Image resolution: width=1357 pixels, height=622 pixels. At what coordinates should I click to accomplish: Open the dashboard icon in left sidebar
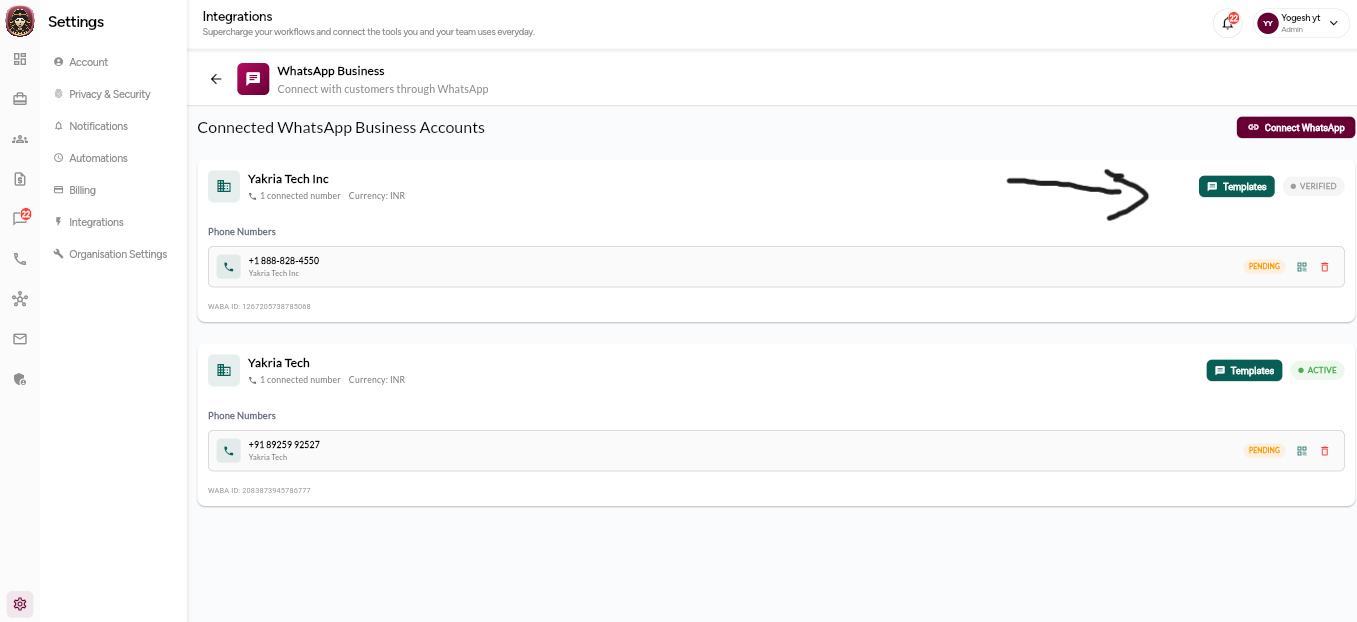(x=20, y=59)
